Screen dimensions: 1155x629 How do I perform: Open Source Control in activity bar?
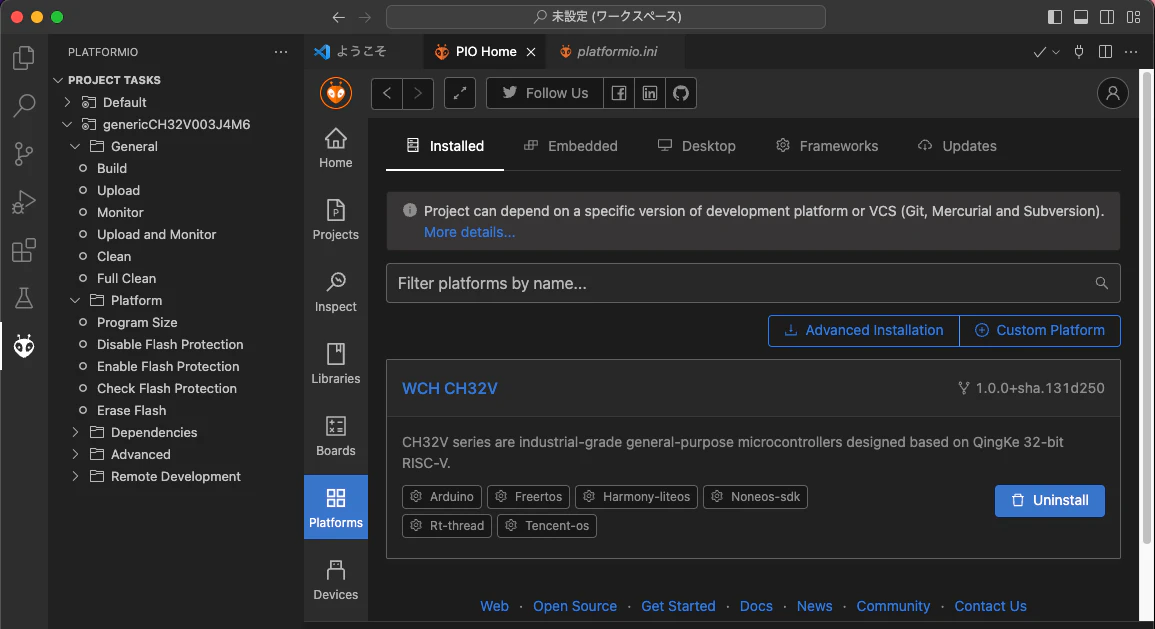tap(24, 153)
